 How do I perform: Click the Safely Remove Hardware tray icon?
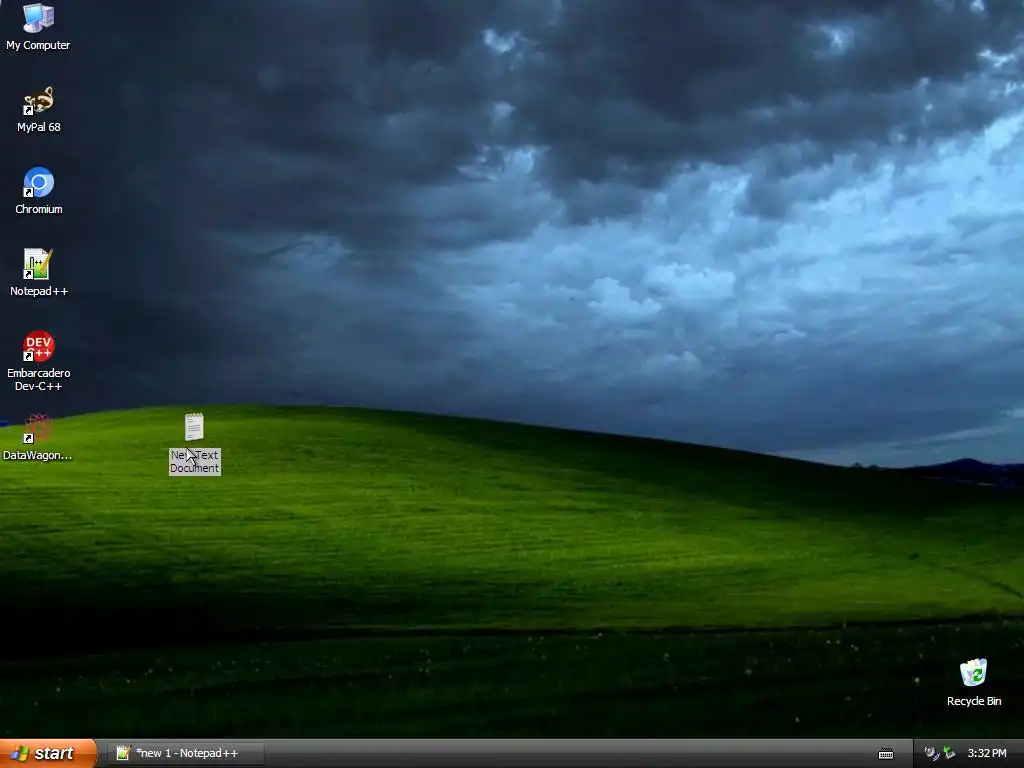coord(949,753)
